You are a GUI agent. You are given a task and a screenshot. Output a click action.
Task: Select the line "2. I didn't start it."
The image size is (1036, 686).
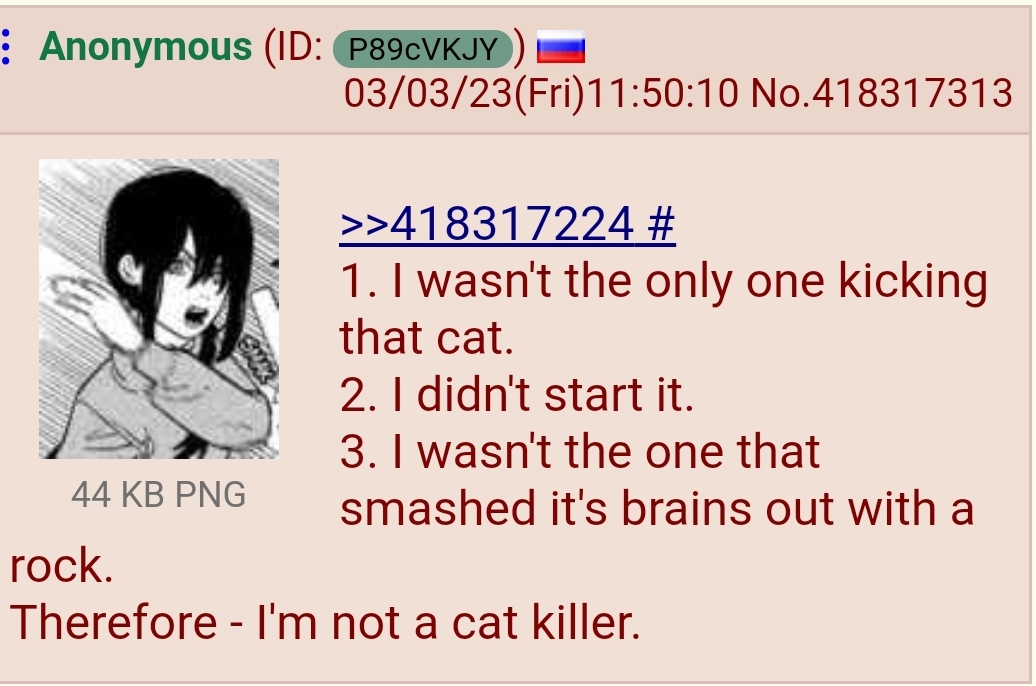point(517,395)
